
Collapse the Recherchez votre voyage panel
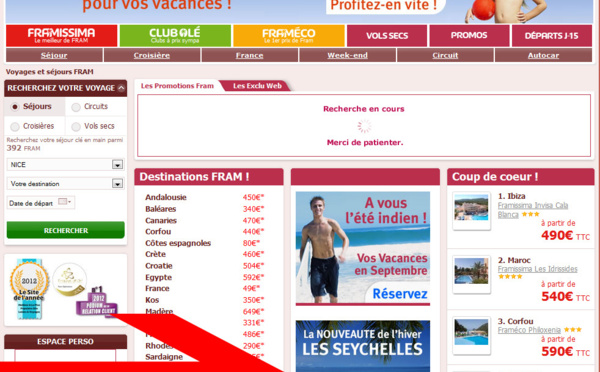[121, 88]
